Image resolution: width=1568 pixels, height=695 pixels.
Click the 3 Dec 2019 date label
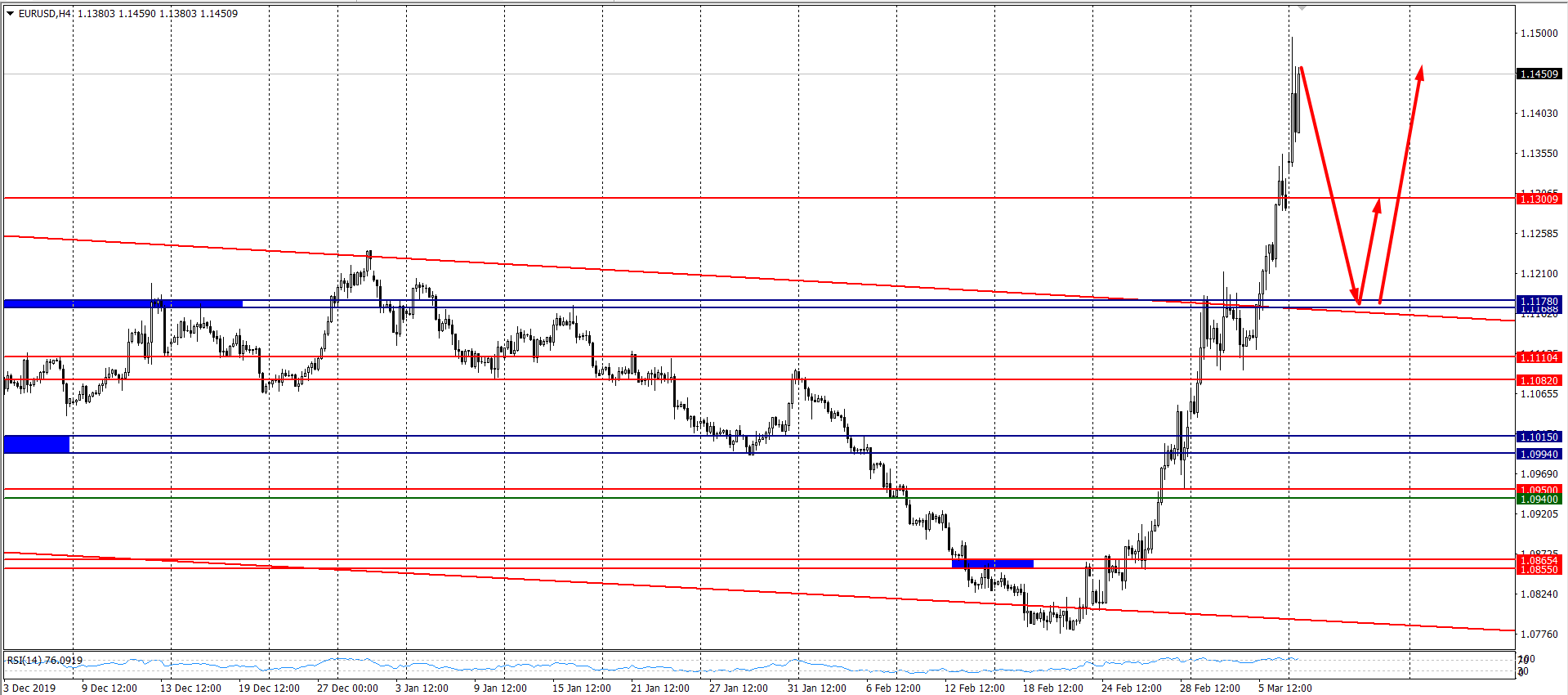click(x=30, y=688)
